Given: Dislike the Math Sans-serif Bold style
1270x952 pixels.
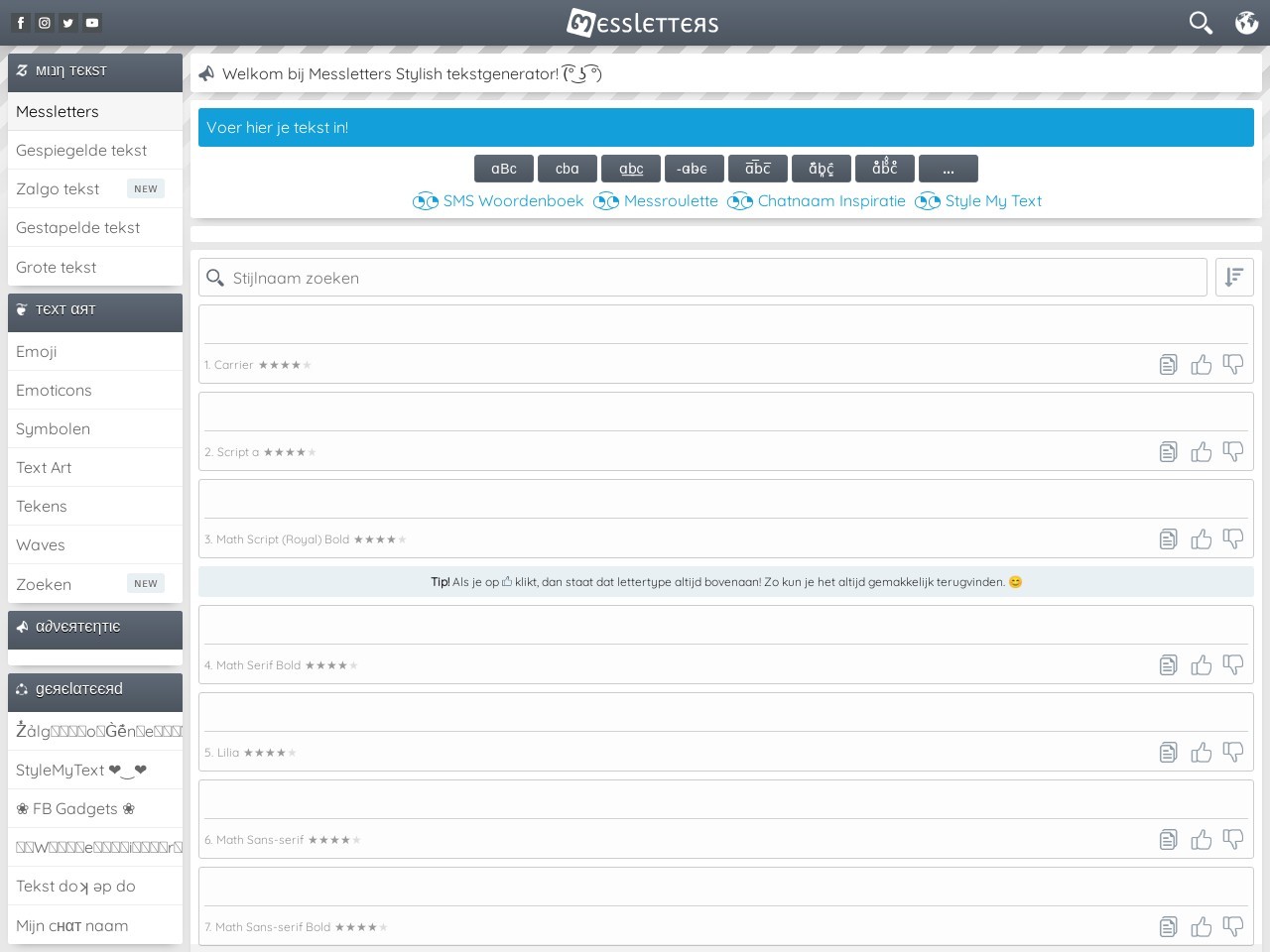Looking at the screenshot, I should click(1233, 927).
